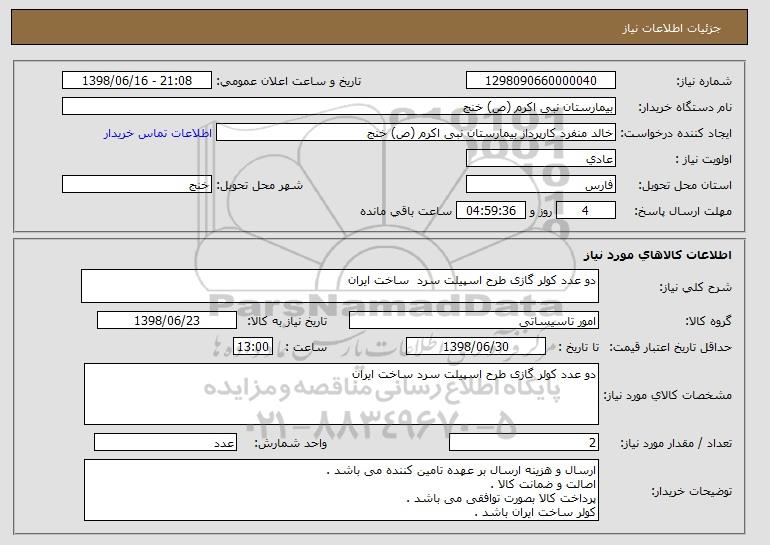Click the label تاریخ و ساعت اعلان عمومی
This screenshot has width=770, height=545.
[x=289, y=81]
